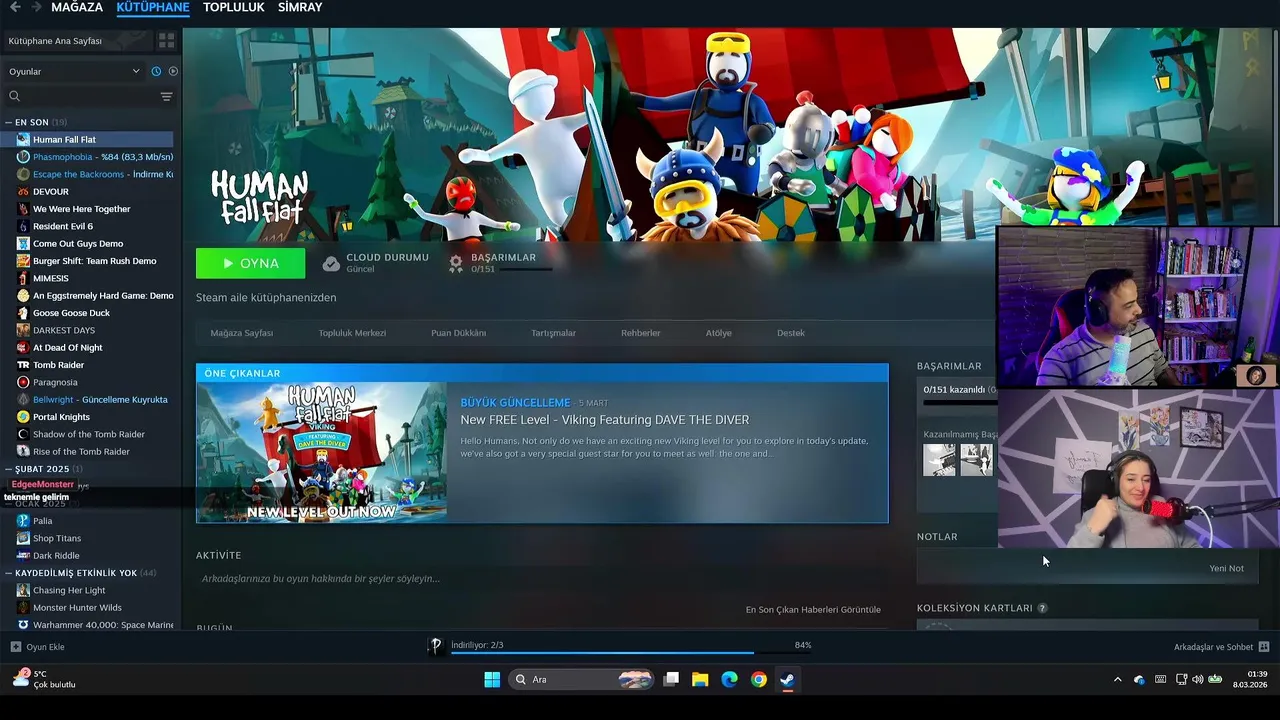The image size is (1280, 720).
Task: Open the Oyunlar category dropdown
Action: (x=75, y=71)
